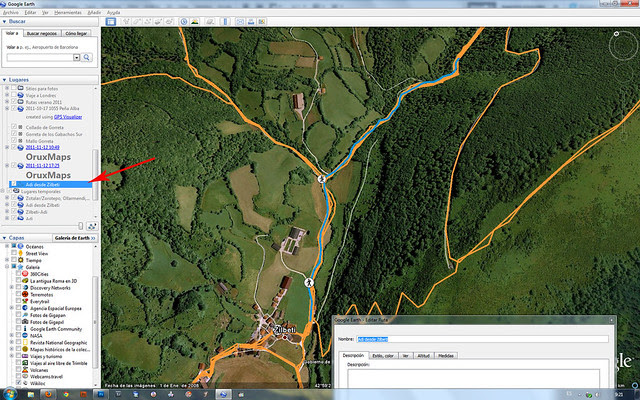Expand the NASA layer node
Screen dimensions: 640x400
click(x=11, y=336)
